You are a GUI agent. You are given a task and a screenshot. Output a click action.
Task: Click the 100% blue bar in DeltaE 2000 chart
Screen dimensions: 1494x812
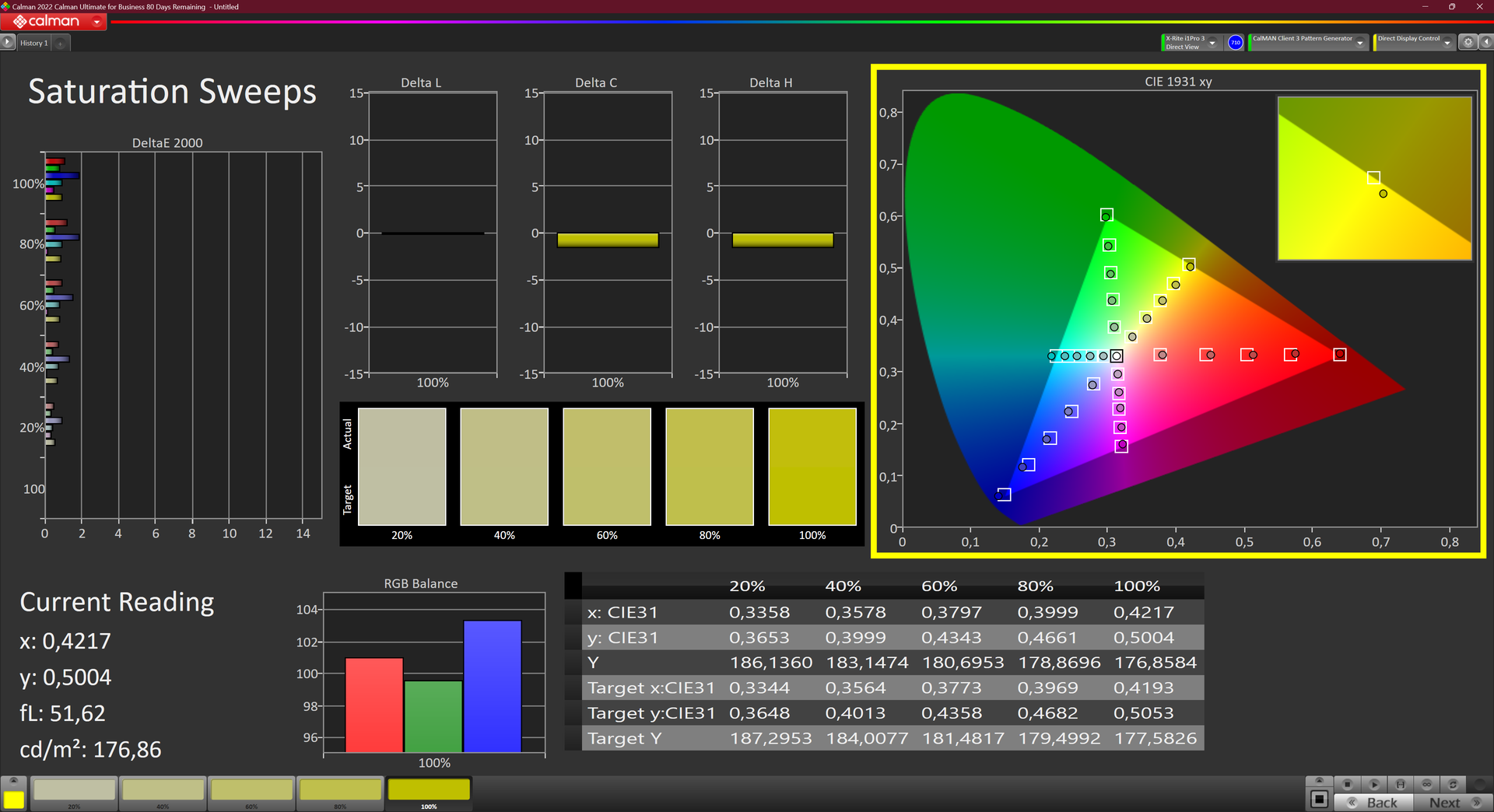(x=62, y=176)
